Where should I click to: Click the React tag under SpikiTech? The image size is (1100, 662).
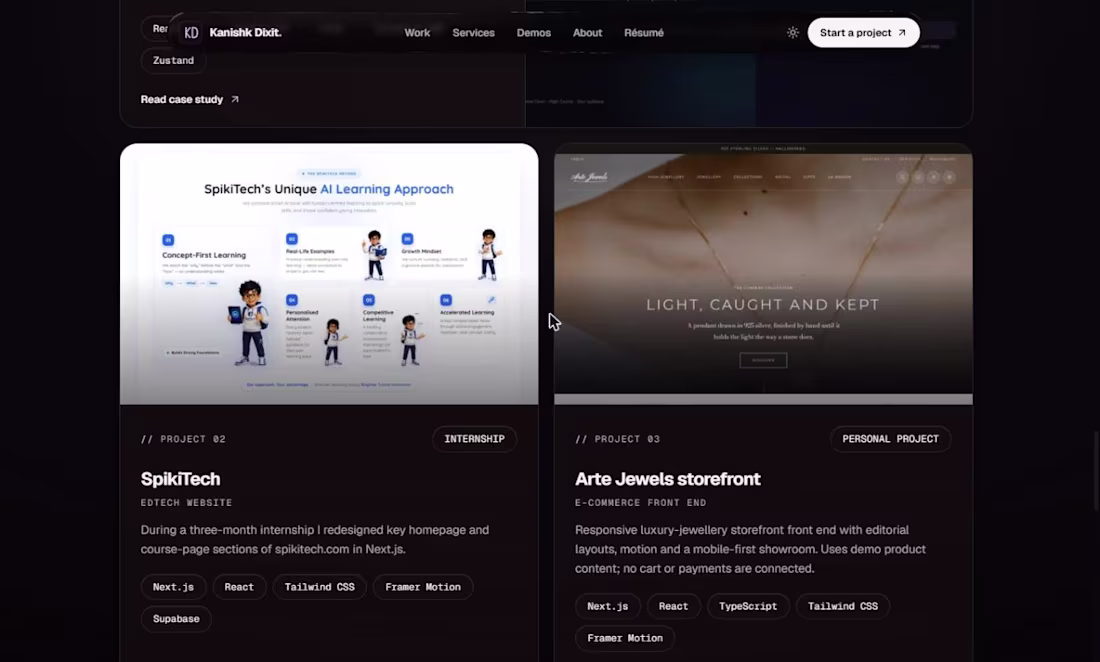[x=239, y=587]
